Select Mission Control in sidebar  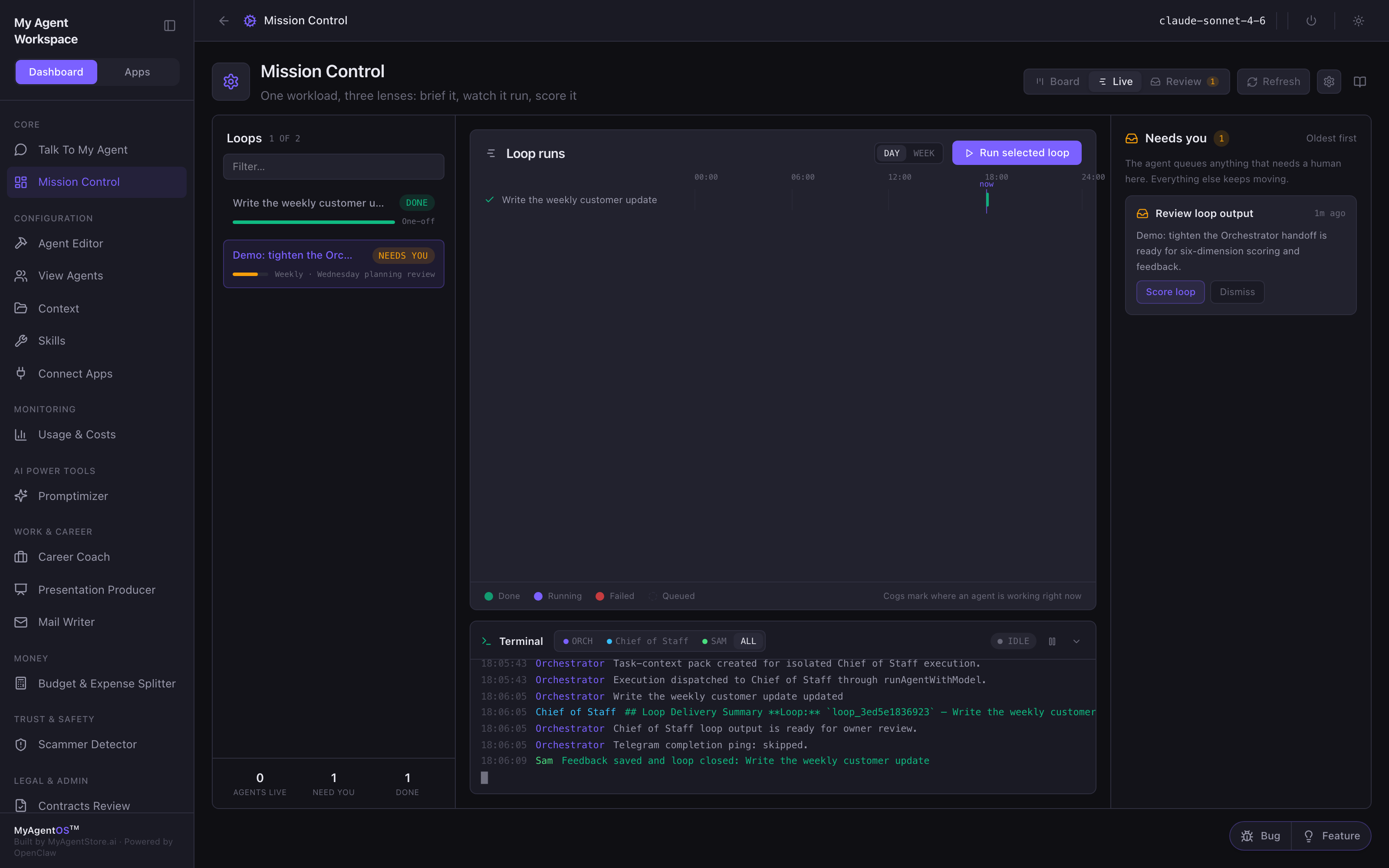point(96,182)
